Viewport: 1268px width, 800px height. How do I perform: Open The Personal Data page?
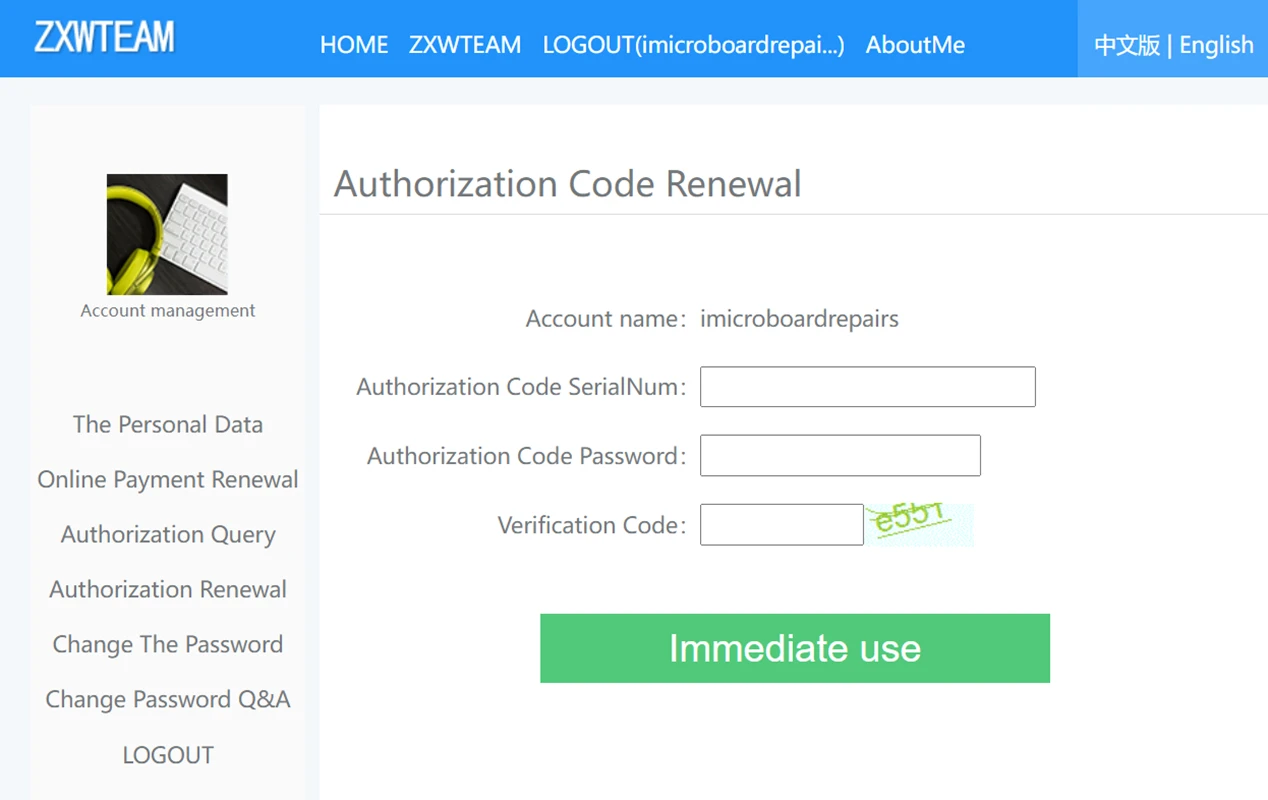coord(168,424)
